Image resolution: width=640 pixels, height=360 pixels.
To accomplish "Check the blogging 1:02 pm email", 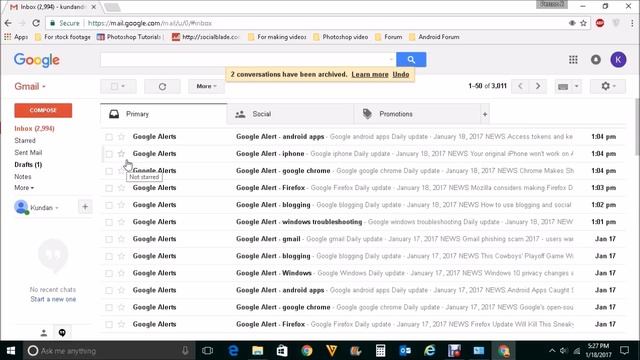I will (x=109, y=205).
